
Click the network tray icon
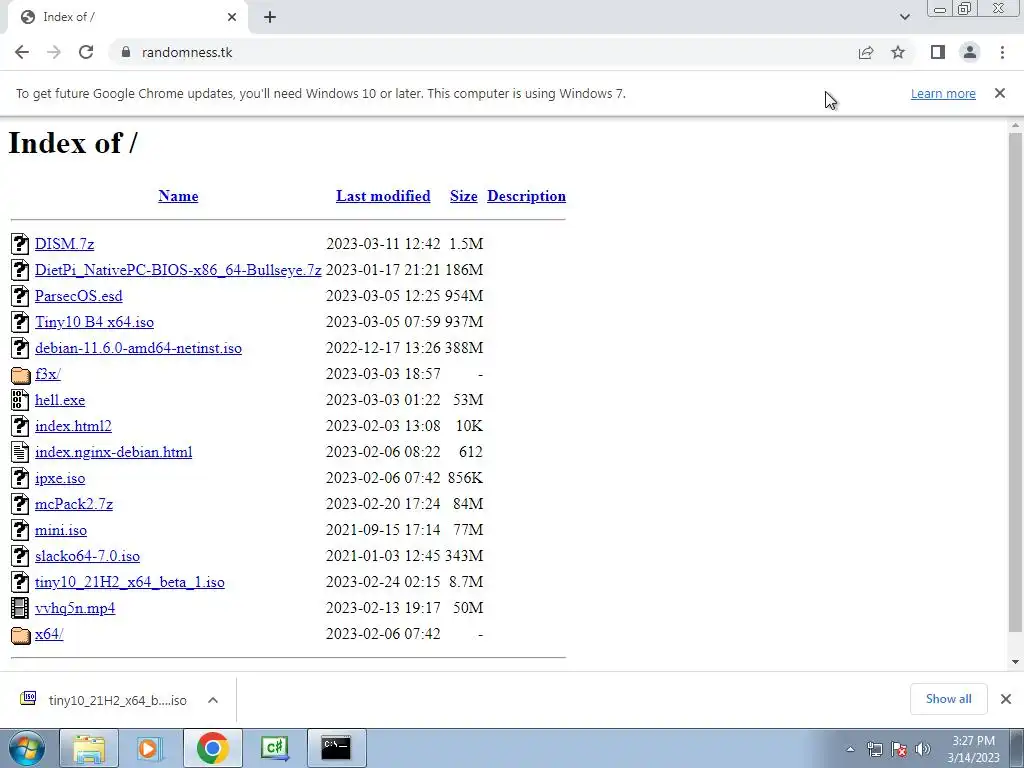click(x=875, y=750)
